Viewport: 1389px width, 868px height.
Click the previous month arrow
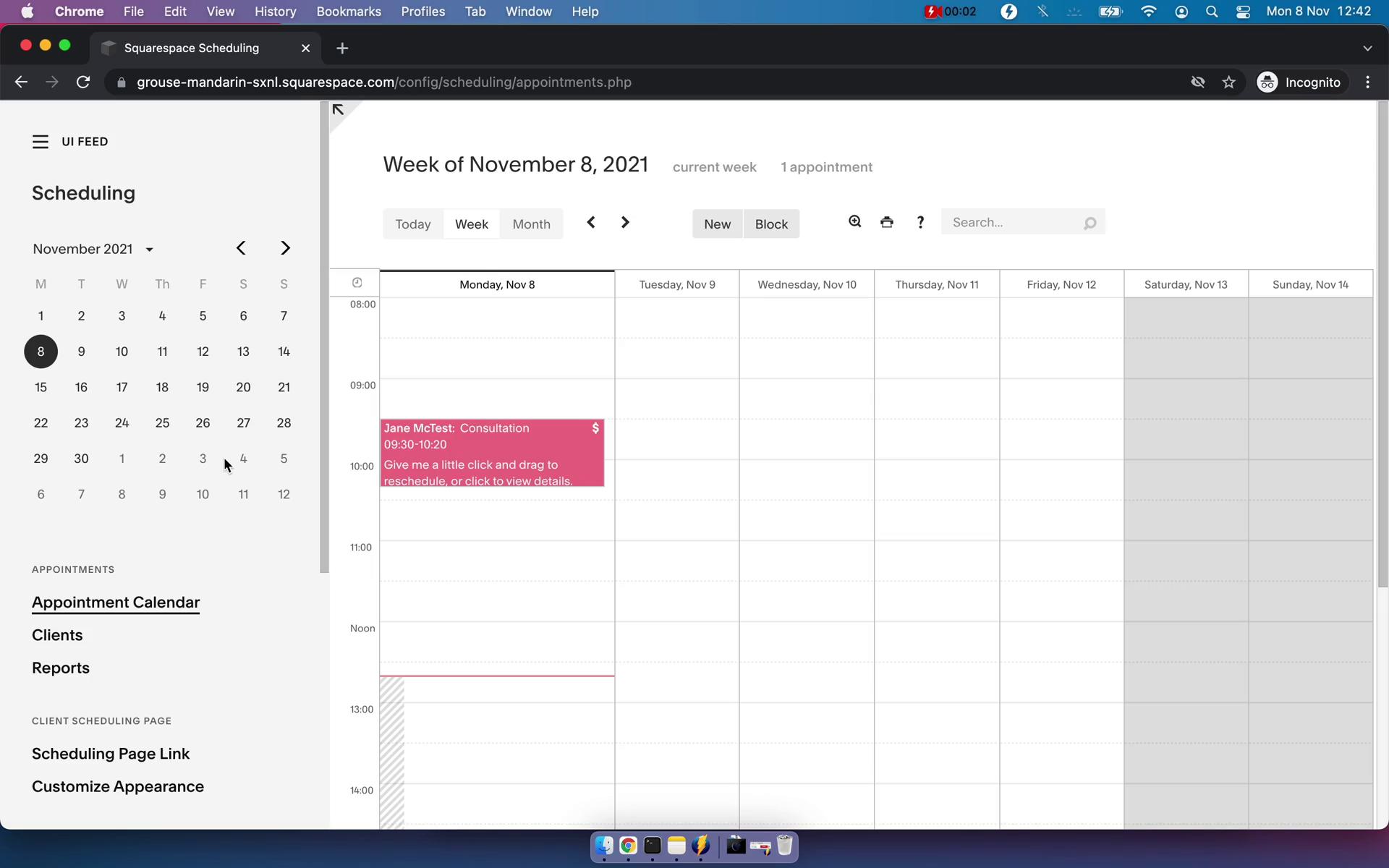click(x=241, y=248)
